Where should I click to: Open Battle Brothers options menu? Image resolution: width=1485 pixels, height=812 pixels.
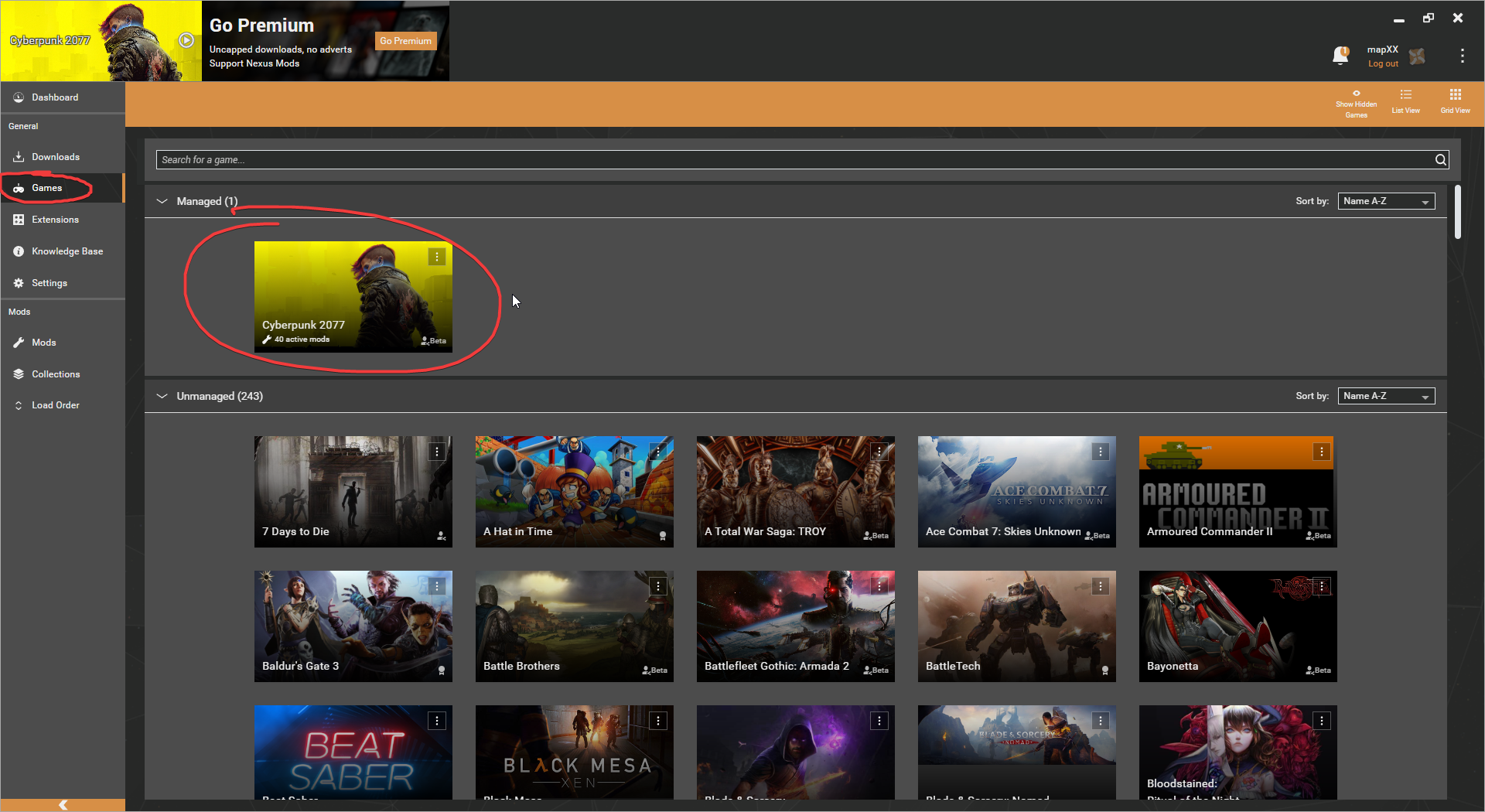pos(658,586)
